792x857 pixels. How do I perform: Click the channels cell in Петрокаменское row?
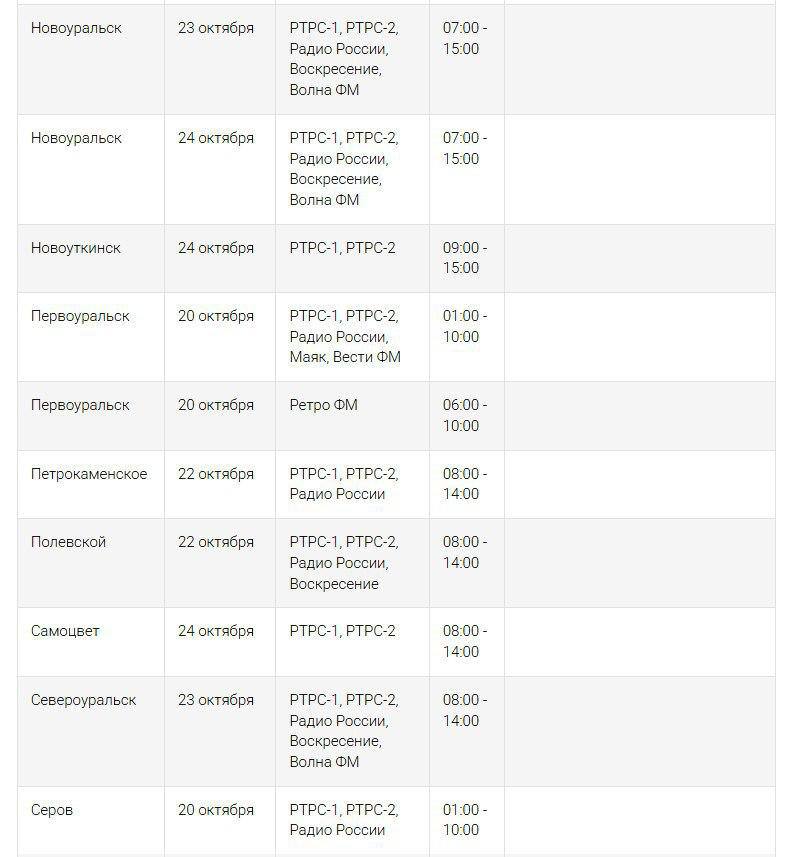pyautogui.click(x=344, y=484)
